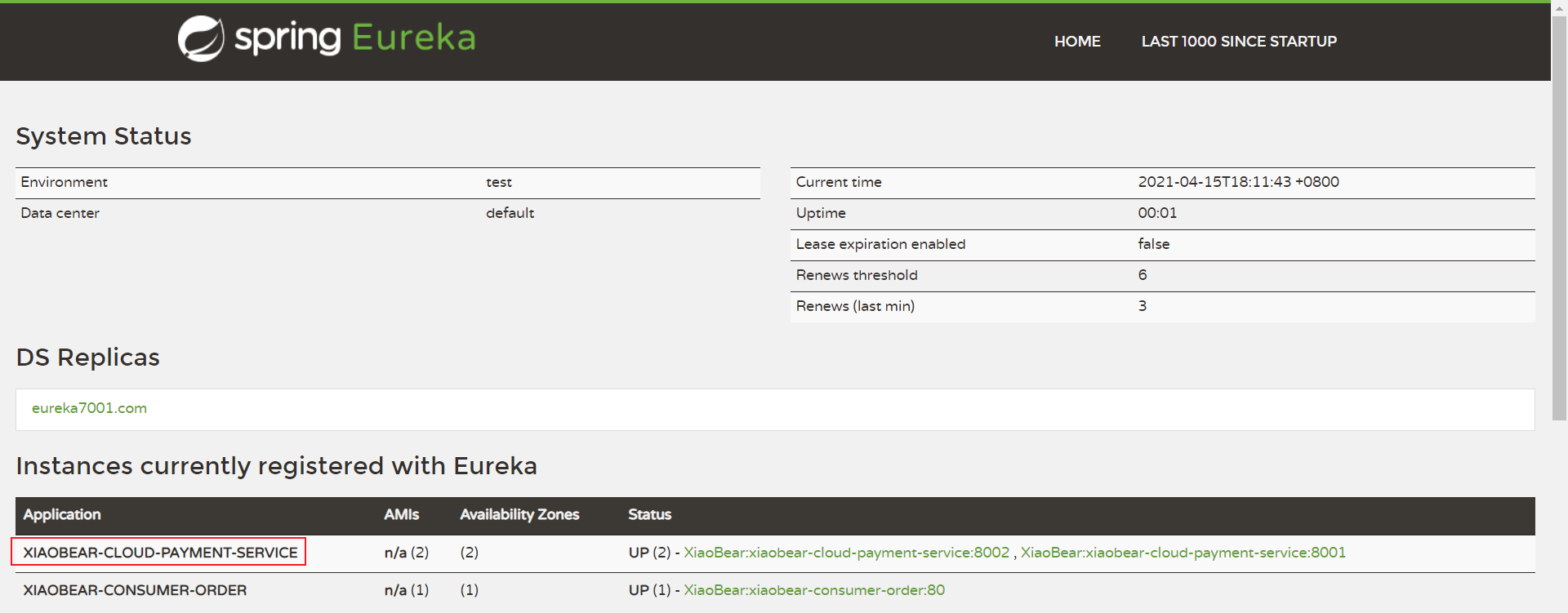
Task: Click the Renews threshold label
Action: tap(857, 275)
